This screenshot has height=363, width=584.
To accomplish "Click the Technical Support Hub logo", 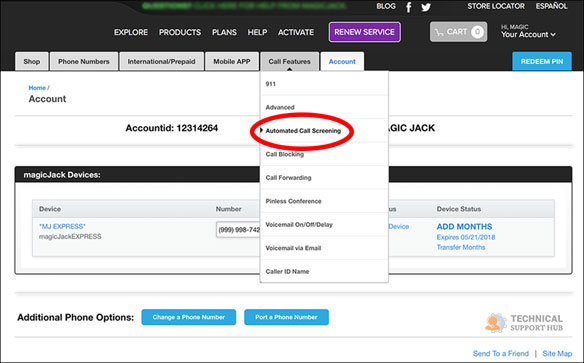I will (x=524, y=323).
